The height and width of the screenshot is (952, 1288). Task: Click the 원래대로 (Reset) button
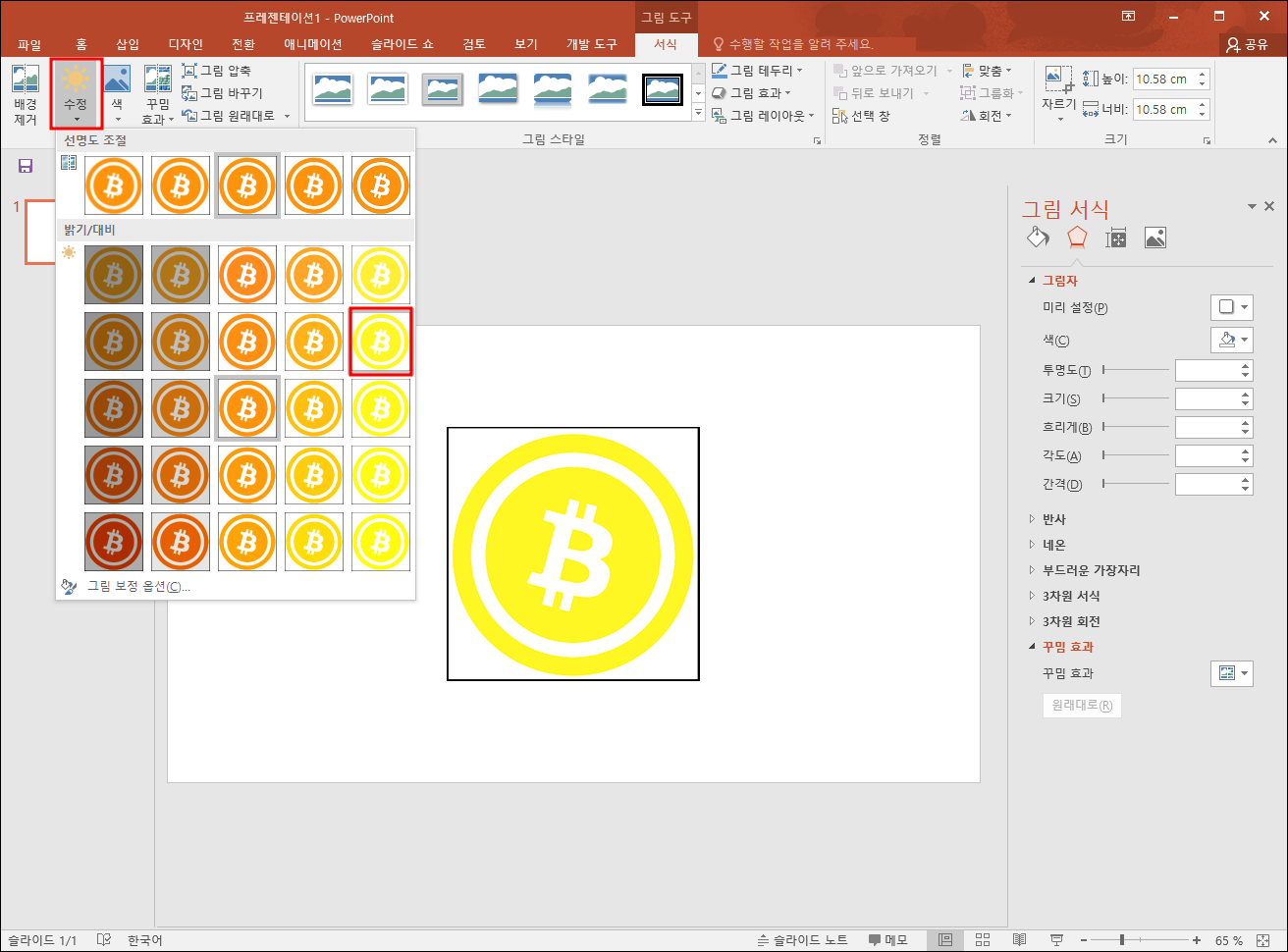1082,706
